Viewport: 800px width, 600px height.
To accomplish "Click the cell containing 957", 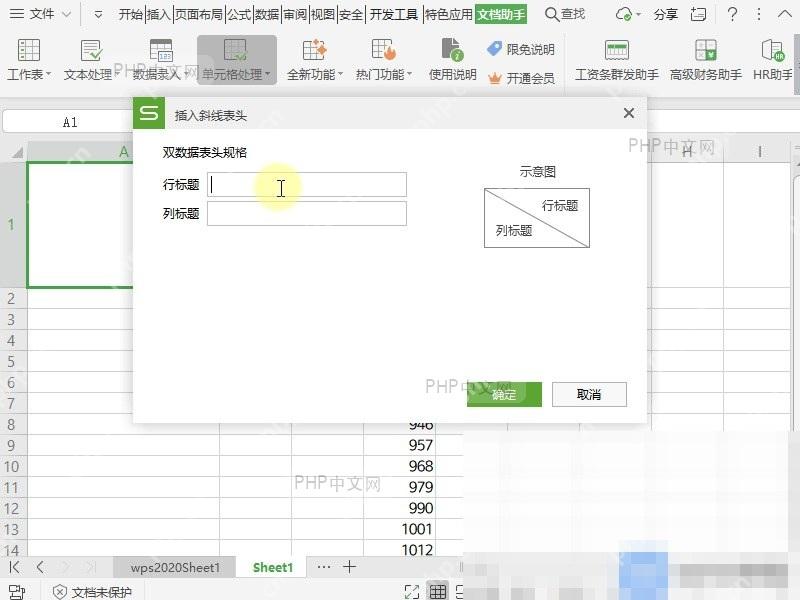I will click(399, 445).
